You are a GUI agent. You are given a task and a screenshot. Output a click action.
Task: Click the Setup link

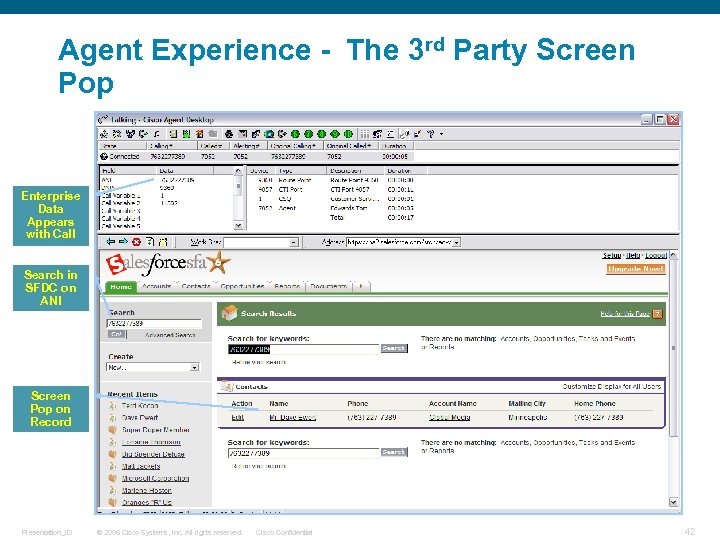coord(611,255)
